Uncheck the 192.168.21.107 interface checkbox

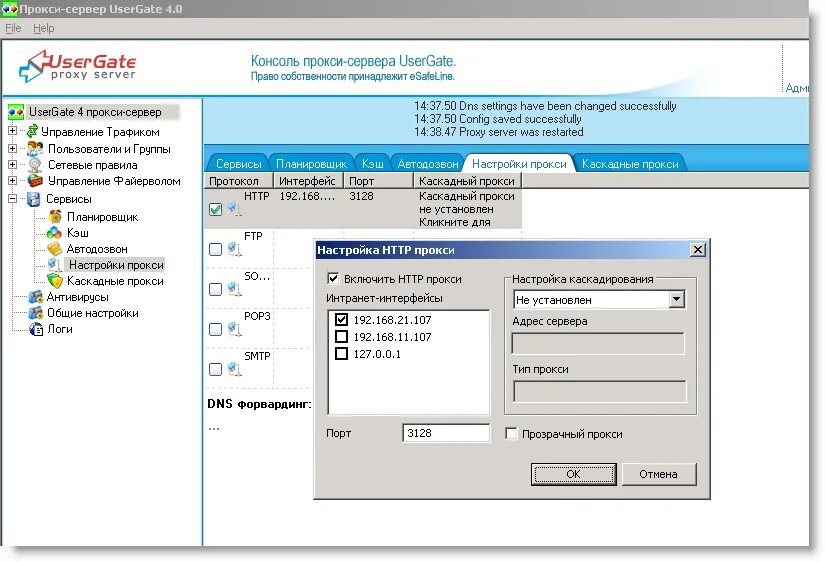point(341,319)
